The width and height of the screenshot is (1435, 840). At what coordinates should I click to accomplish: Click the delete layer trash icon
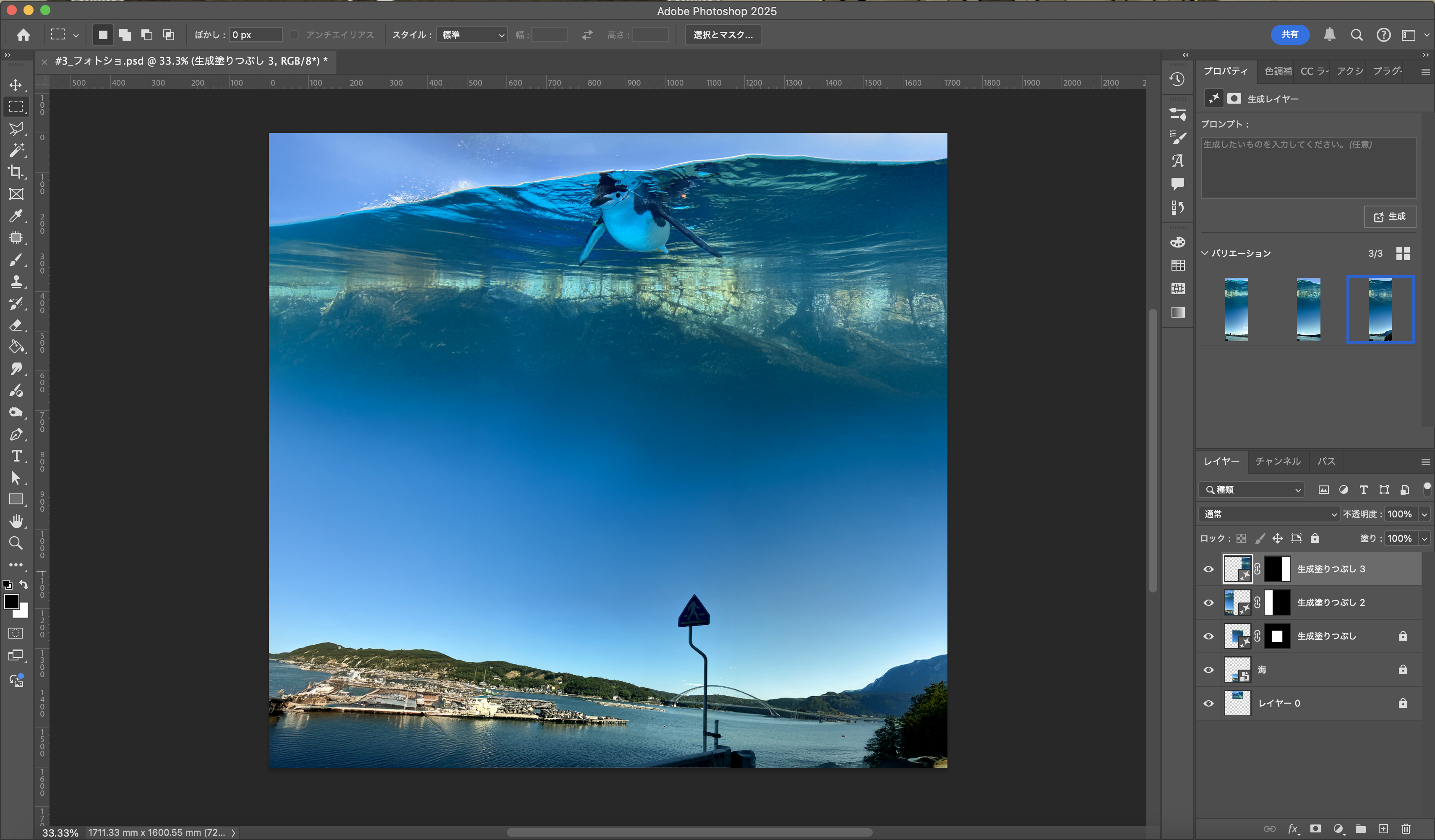pyautogui.click(x=1406, y=829)
